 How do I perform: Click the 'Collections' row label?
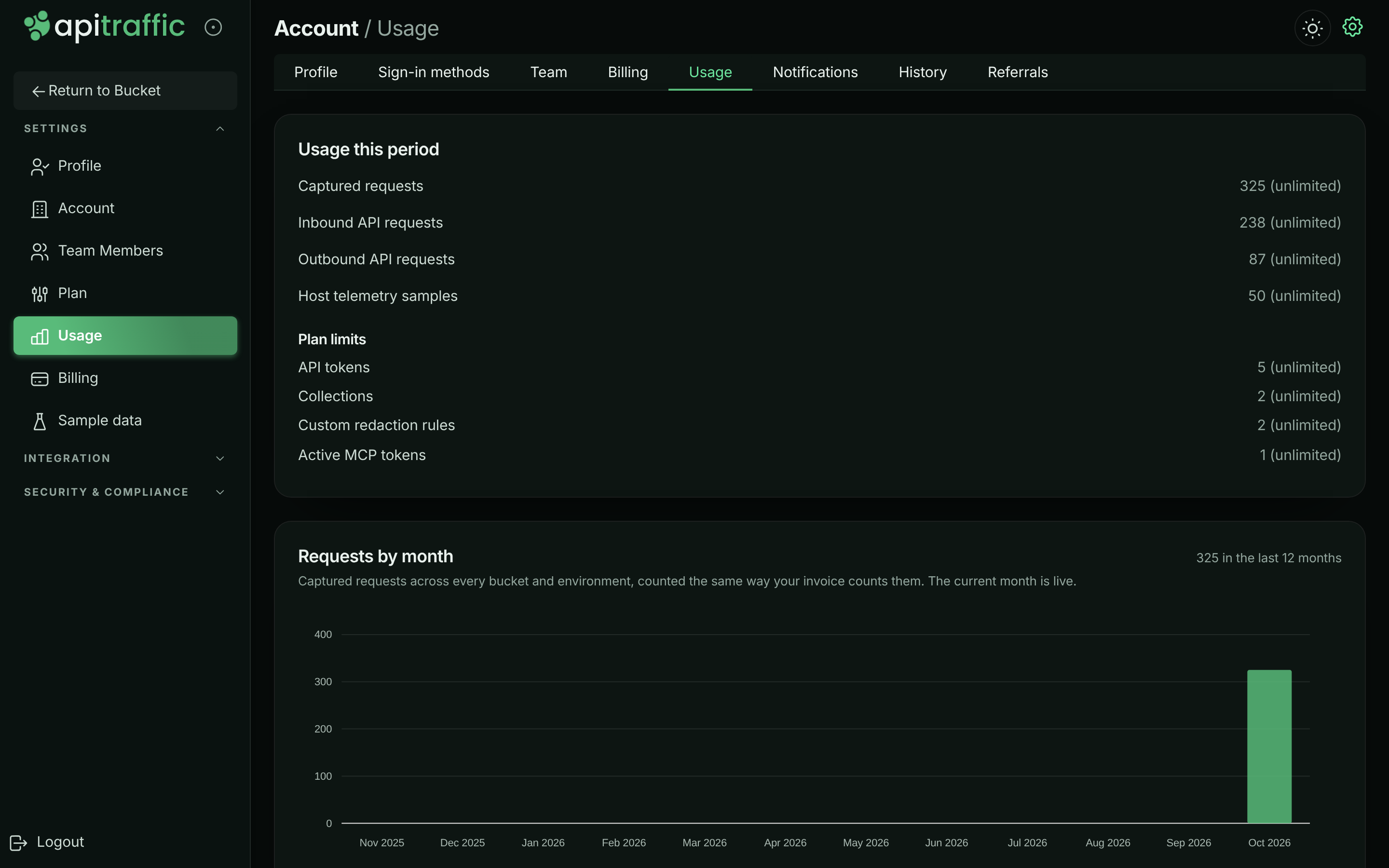point(336,396)
